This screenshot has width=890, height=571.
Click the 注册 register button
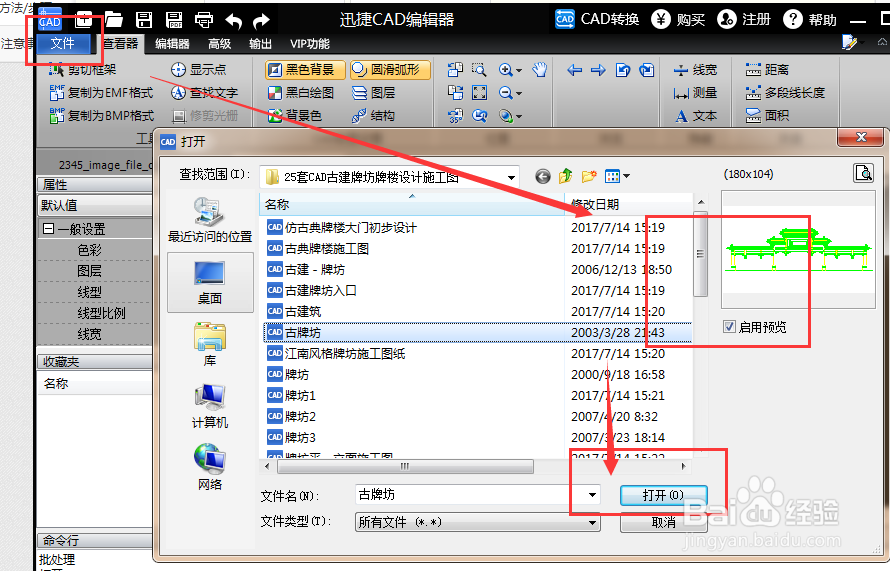click(x=744, y=19)
